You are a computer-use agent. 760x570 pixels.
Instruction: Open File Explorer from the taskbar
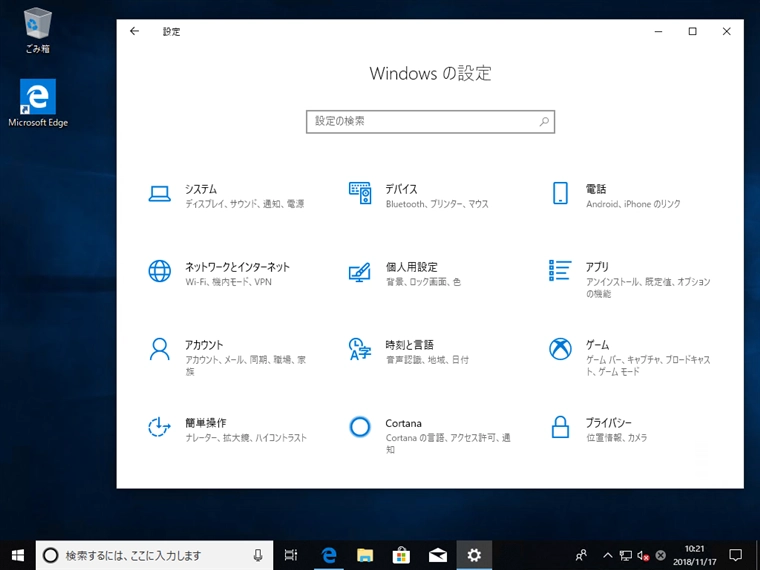pos(365,555)
